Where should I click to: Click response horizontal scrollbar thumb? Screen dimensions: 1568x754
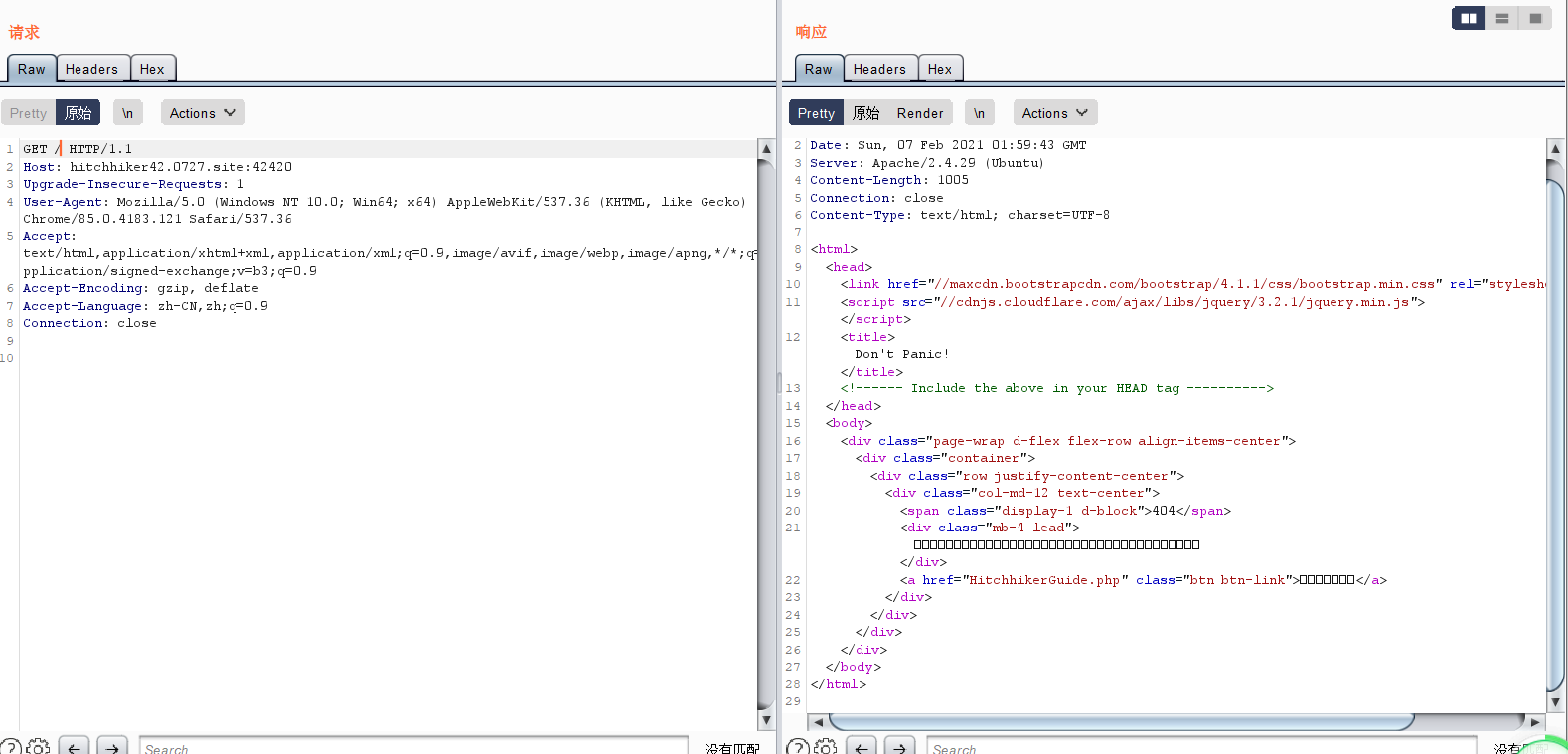[x=1122, y=721]
